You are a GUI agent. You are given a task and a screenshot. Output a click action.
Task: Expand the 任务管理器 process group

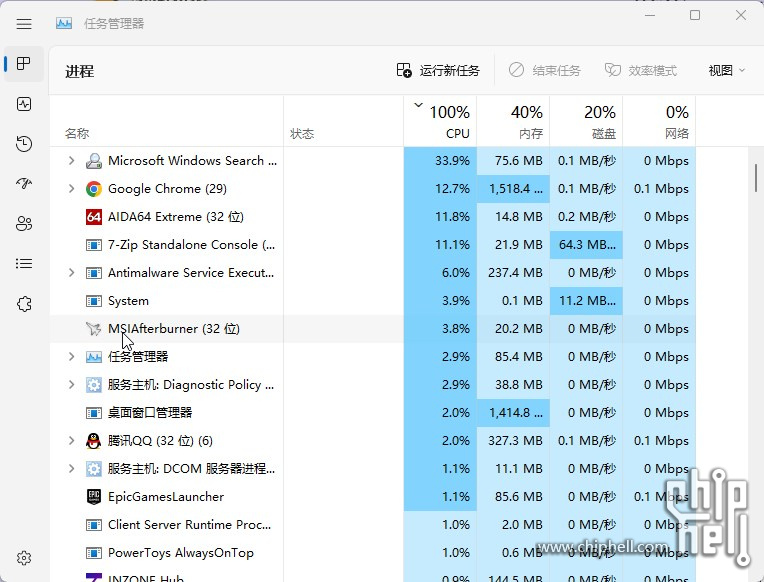(71, 357)
